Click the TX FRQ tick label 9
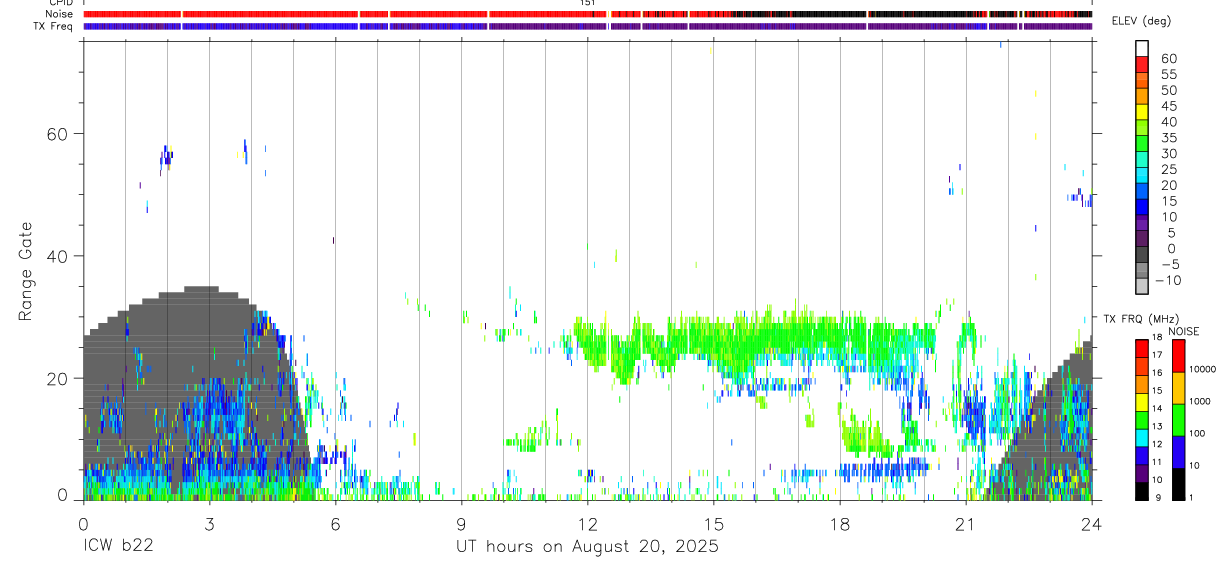 pyautogui.click(x=1158, y=498)
